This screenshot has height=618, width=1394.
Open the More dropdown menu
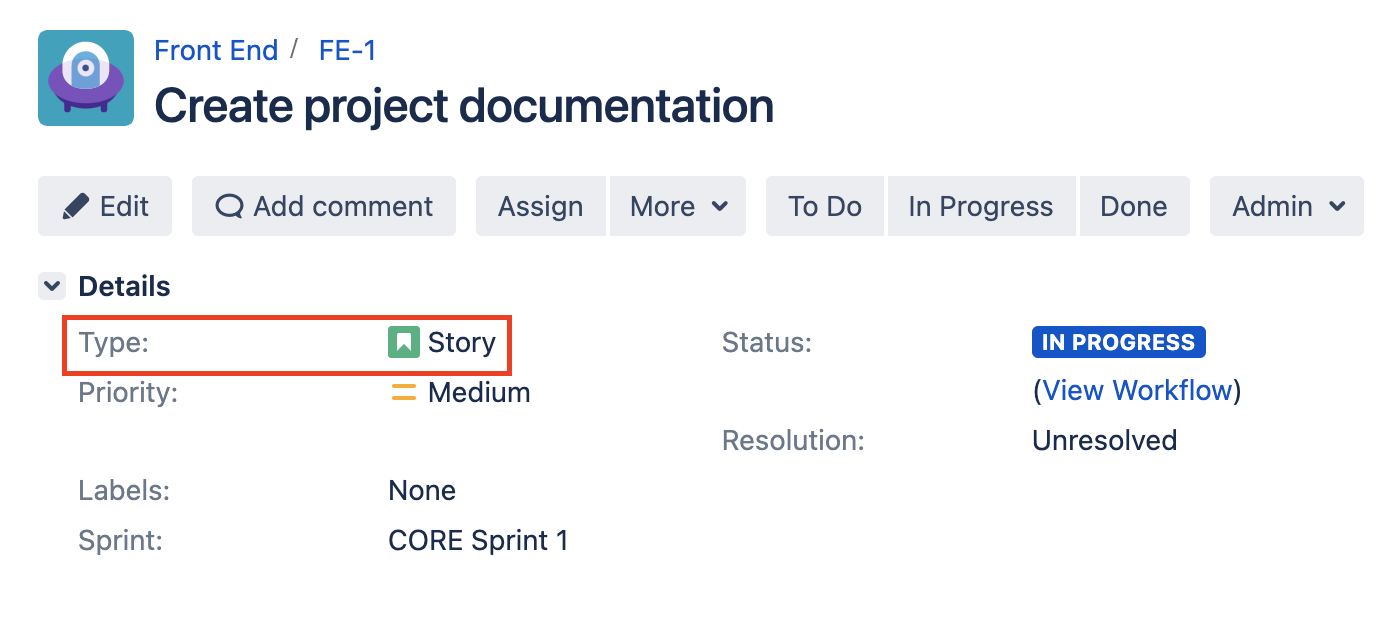pyautogui.click(x=678, y=207)
